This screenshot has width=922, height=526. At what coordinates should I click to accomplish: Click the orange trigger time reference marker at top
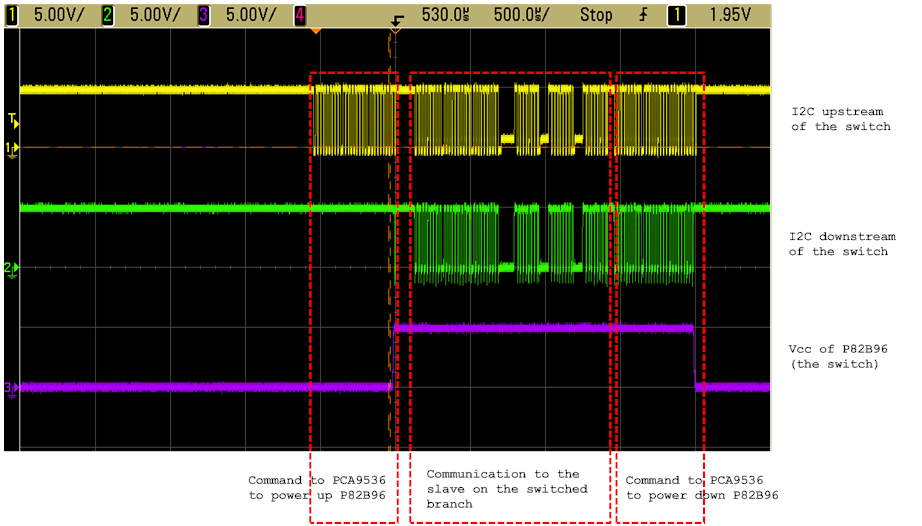tap(316, 32)
